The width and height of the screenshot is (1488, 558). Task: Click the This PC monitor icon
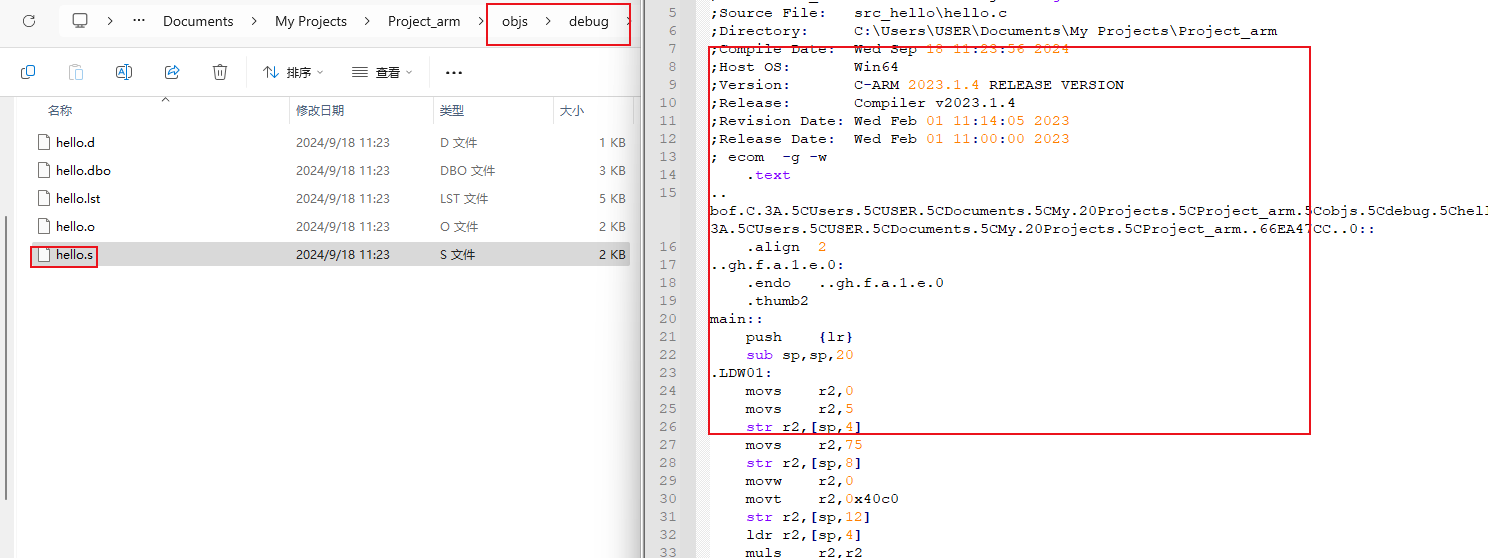coord(81,21)
